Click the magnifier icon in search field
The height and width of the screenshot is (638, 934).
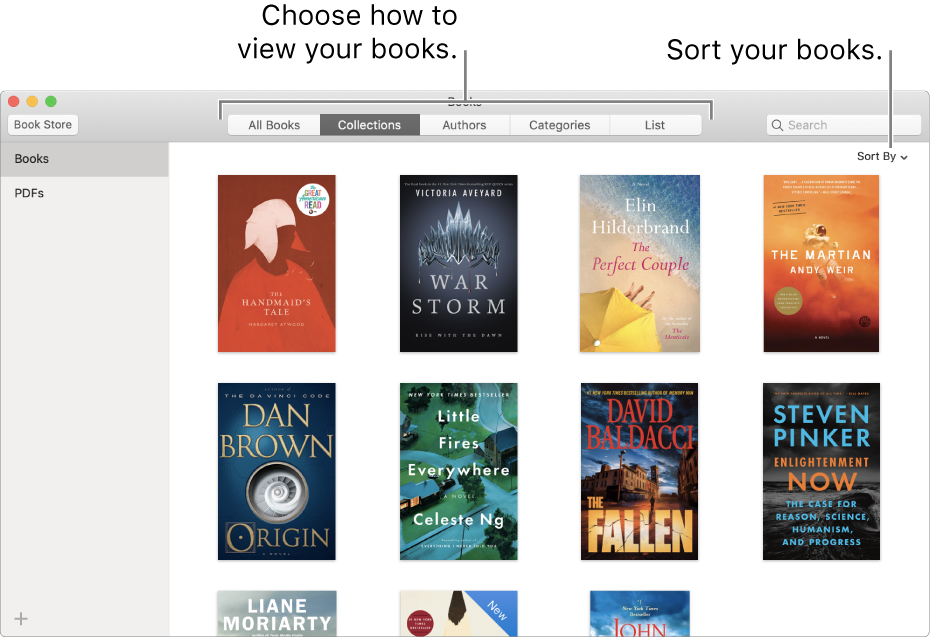(777, 125)
